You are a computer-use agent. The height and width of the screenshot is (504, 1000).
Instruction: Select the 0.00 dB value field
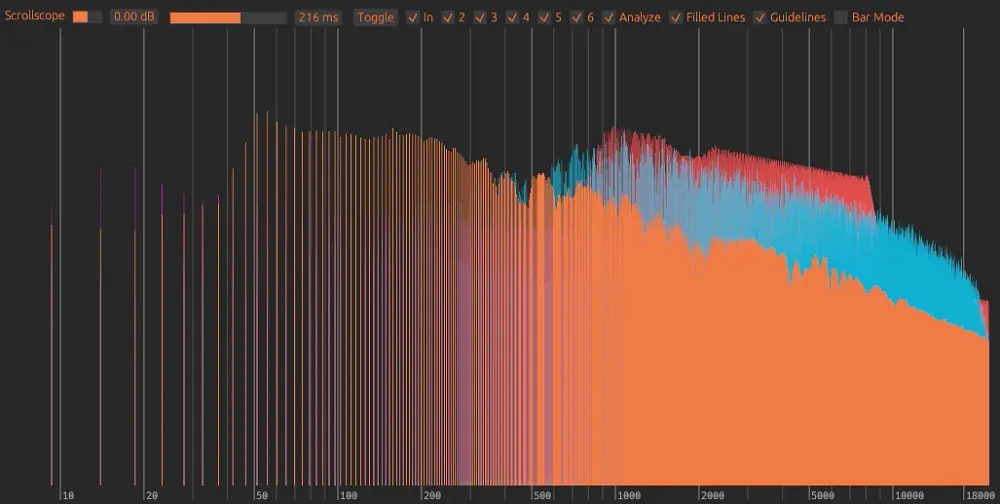(133, 17)
